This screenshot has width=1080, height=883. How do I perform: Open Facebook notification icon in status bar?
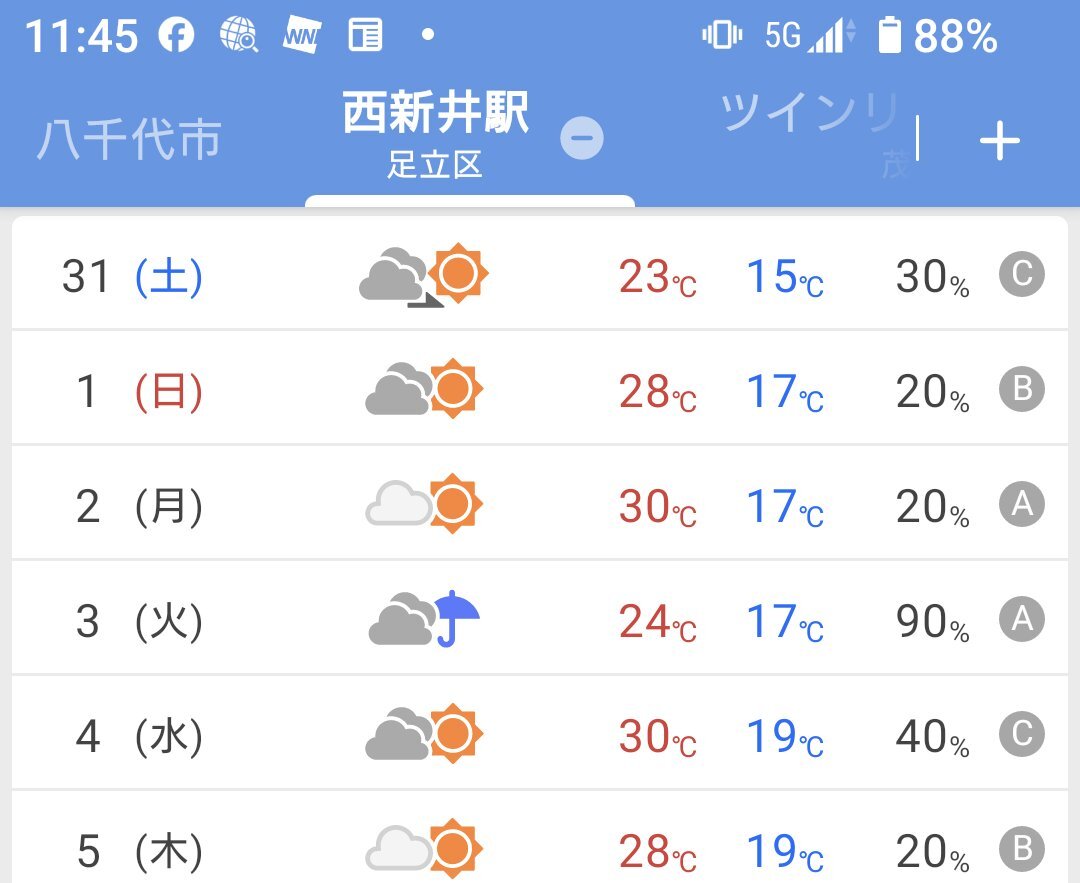176,34
